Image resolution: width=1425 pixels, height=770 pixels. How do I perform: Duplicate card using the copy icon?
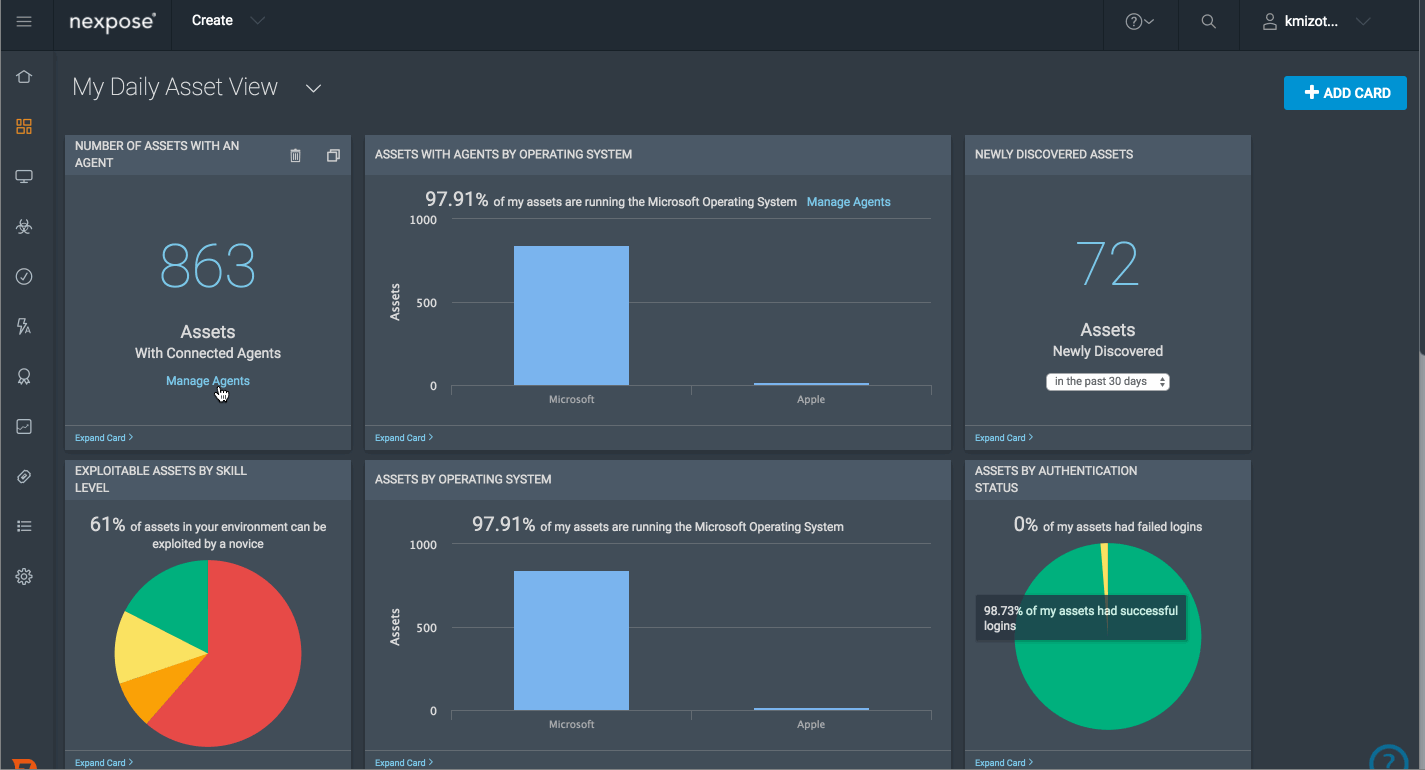[333, 155]
